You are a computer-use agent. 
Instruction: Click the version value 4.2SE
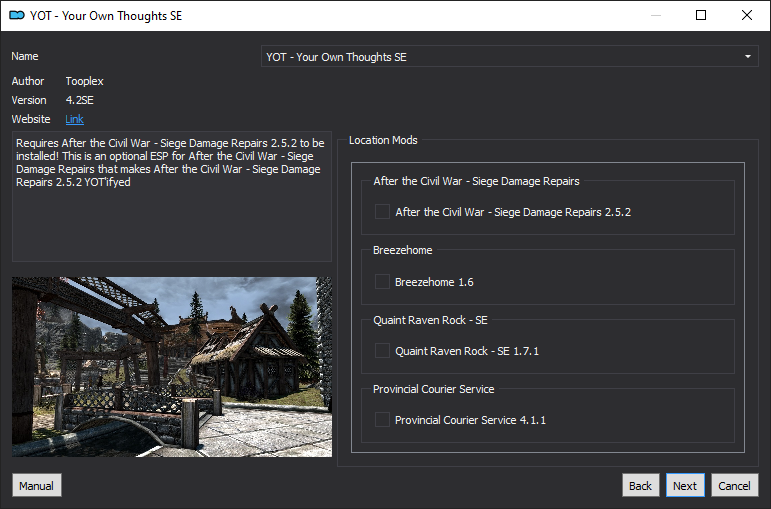click(x=79, y=100)
